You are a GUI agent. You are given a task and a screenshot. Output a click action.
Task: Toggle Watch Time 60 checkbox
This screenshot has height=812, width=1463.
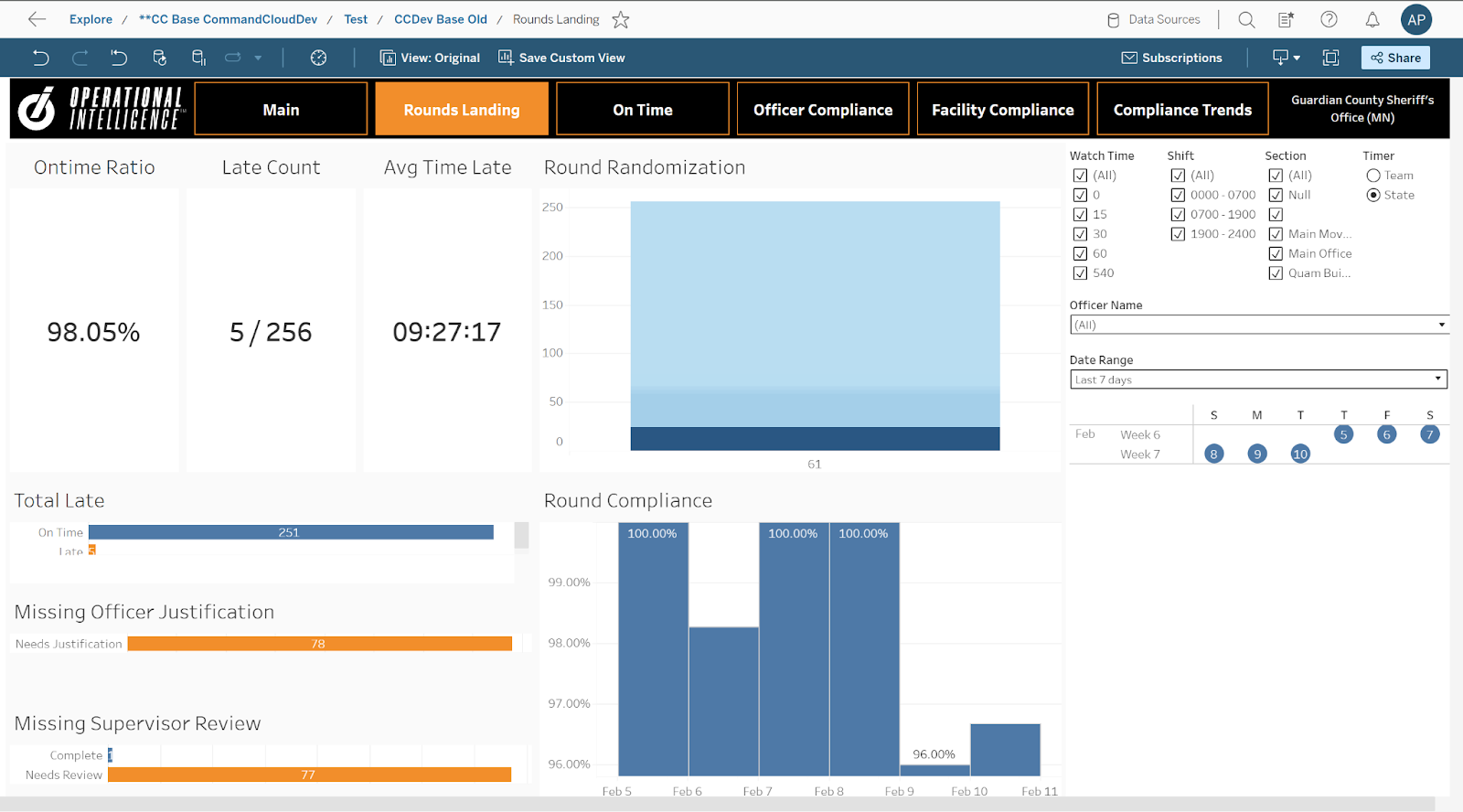pos(1080,253)
